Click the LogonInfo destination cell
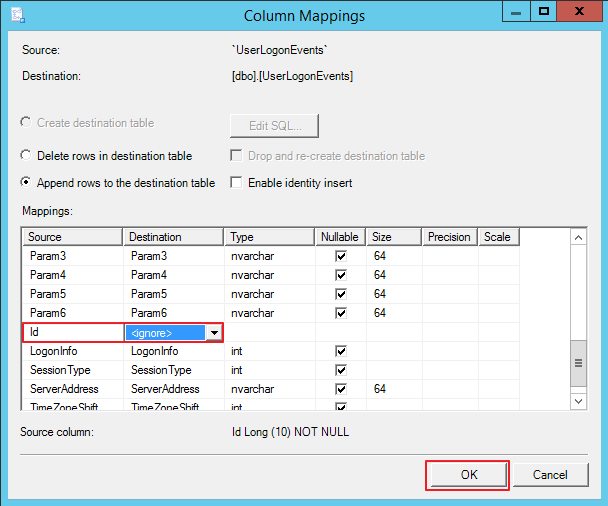The height and width of the screenshot is (506, 608). click(174, 351)
